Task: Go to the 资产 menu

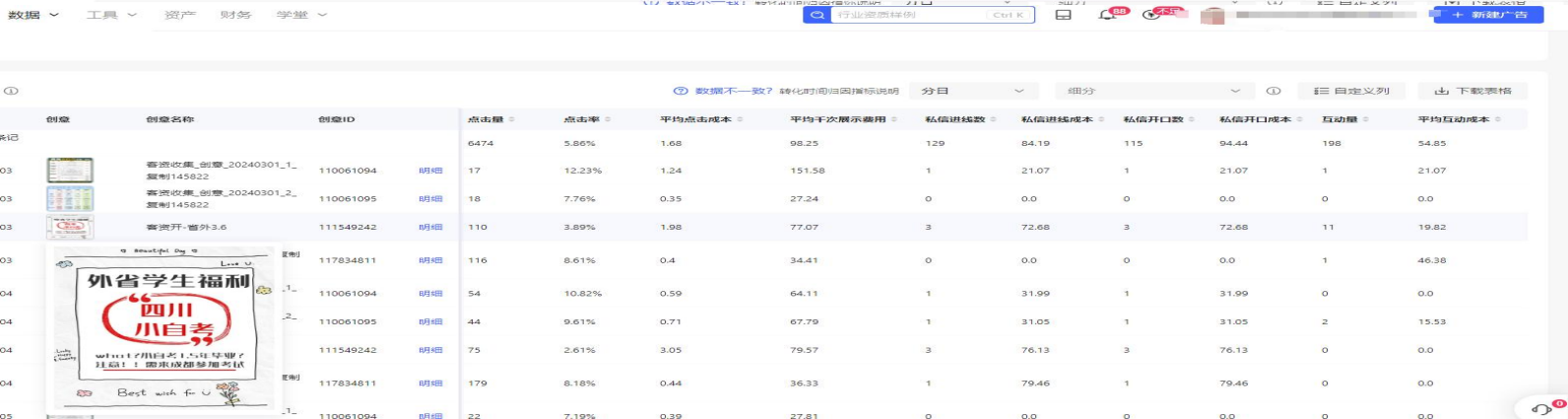Action: 180,15
